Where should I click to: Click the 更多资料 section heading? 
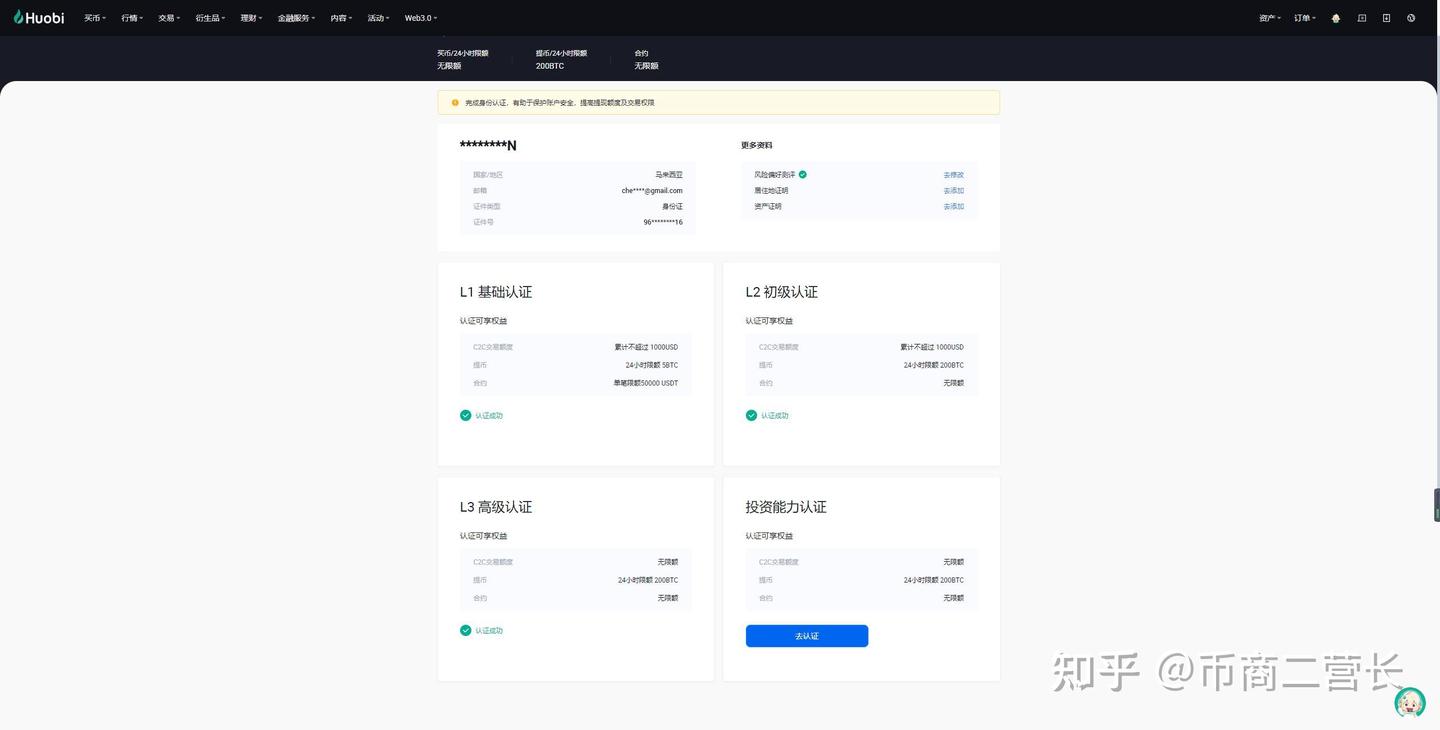click(757, 145)
